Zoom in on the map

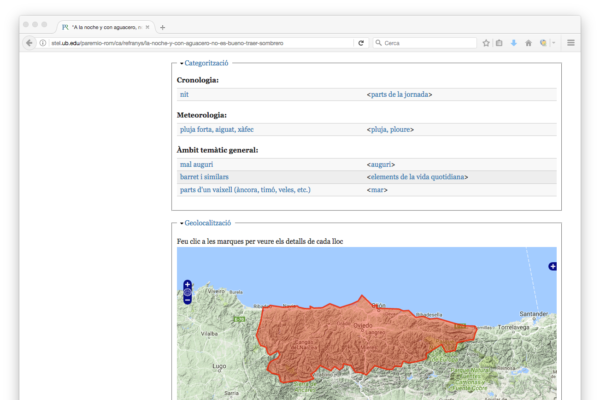coord(187,284)
